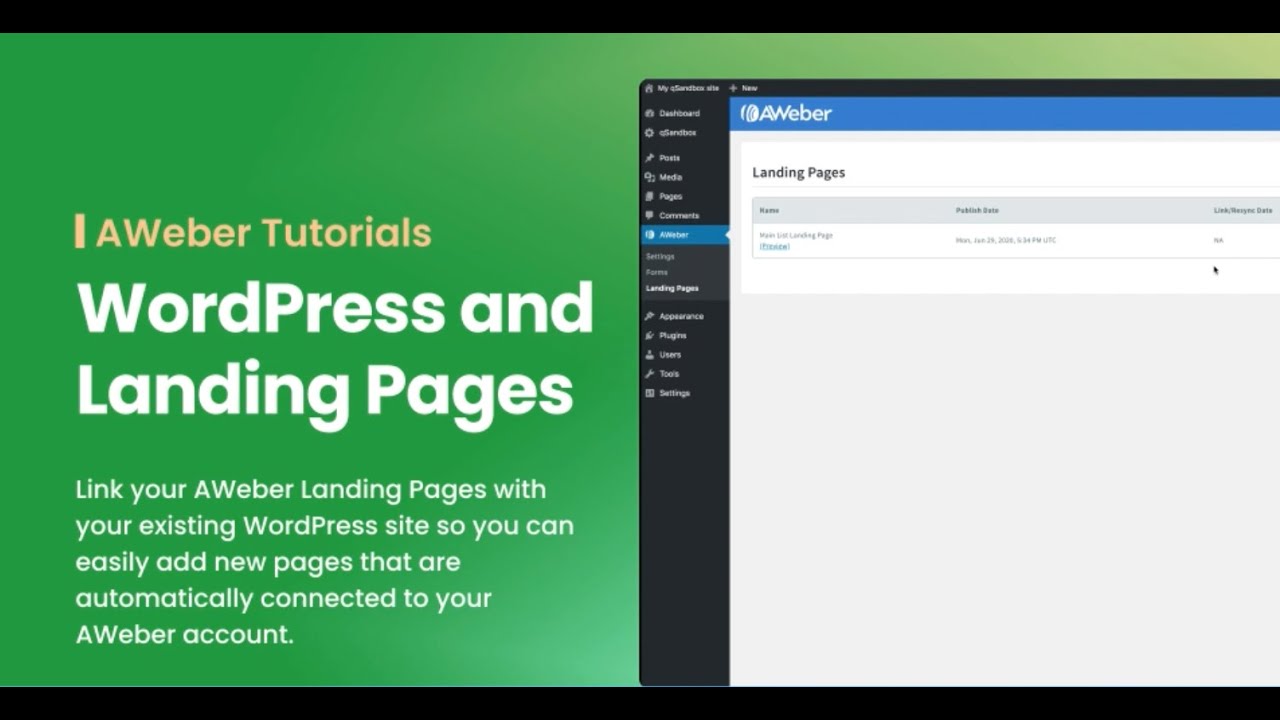Image resolution: width=1280 pixels, height=720 pixels.
Task: Click the Mon, Jun 29, 2020 publish date cell
Action: pos(1006,240)
